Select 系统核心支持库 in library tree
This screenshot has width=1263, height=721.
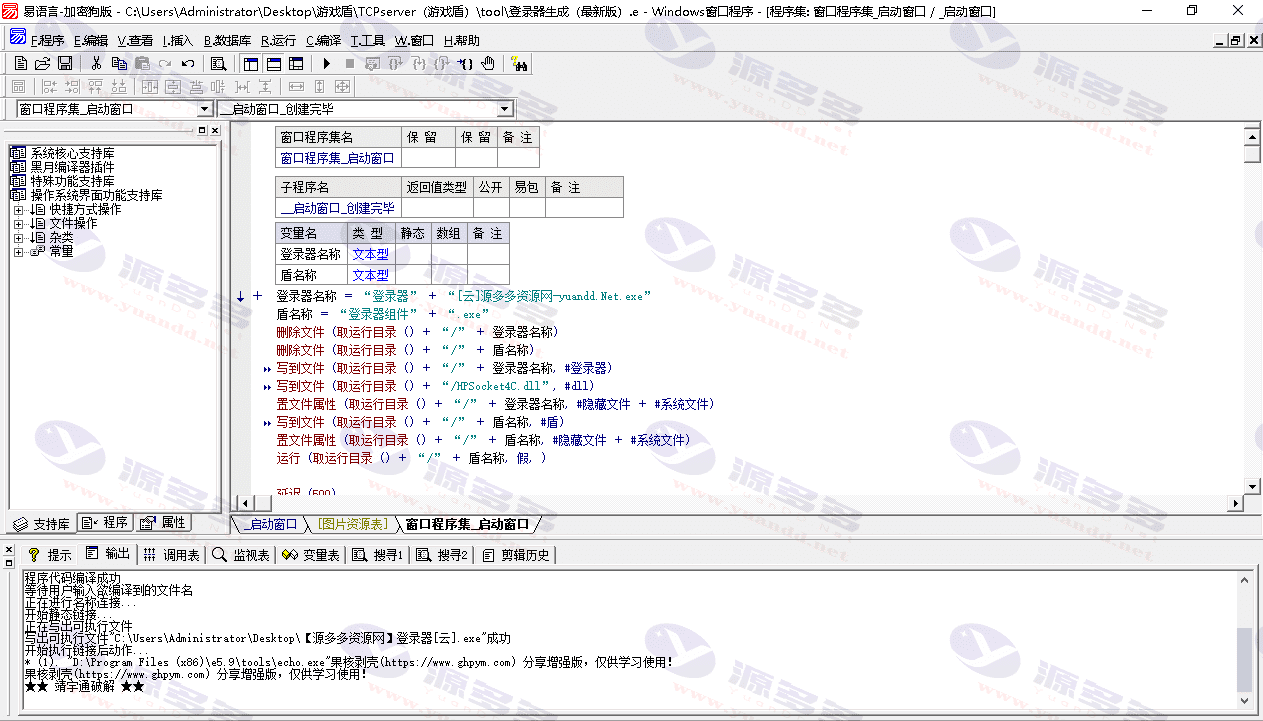coord(72,154)
